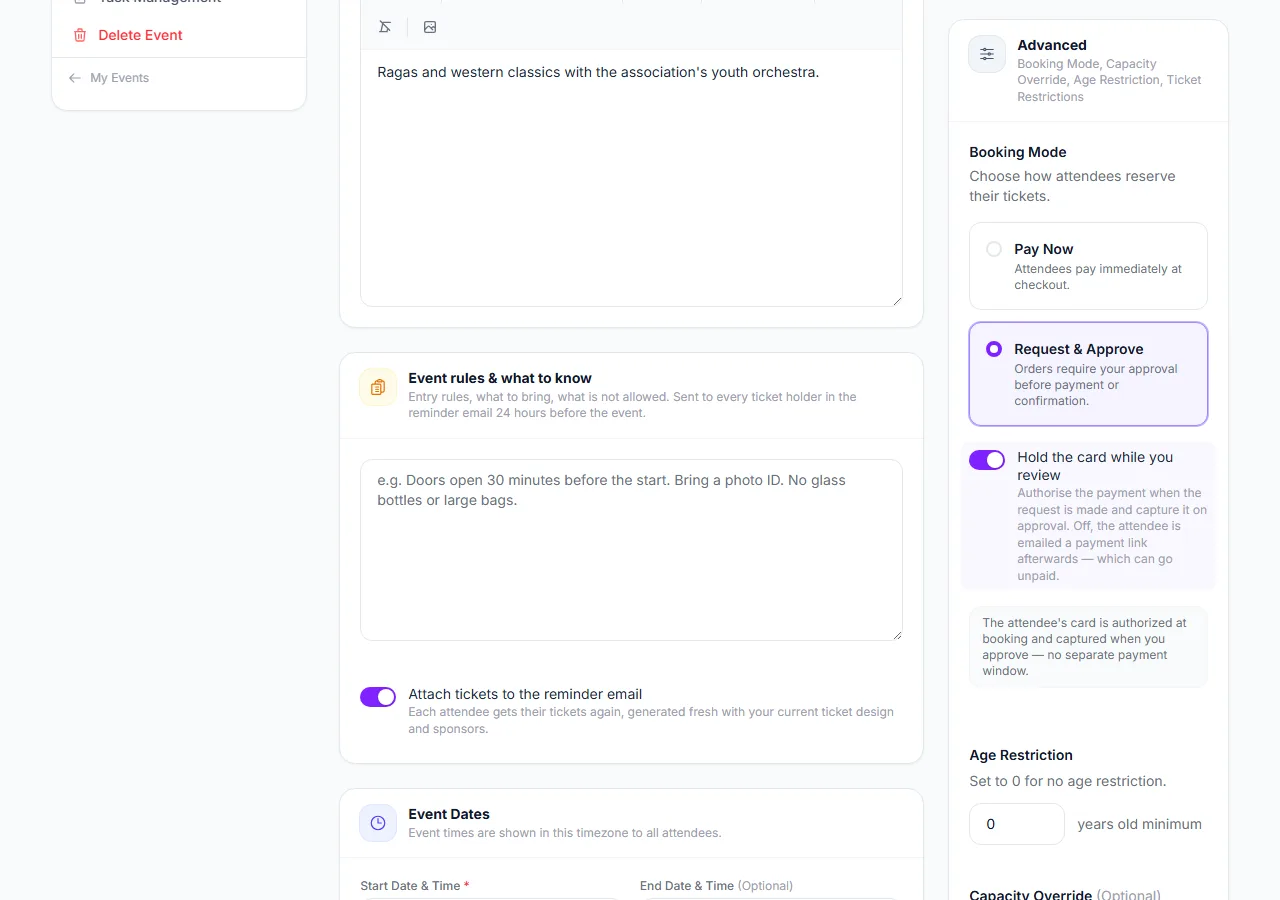Click the trash icon beside Delete Event
The height and width of the screenshot is (900, 1280).
pyautogui.click(x=80, y=35)
